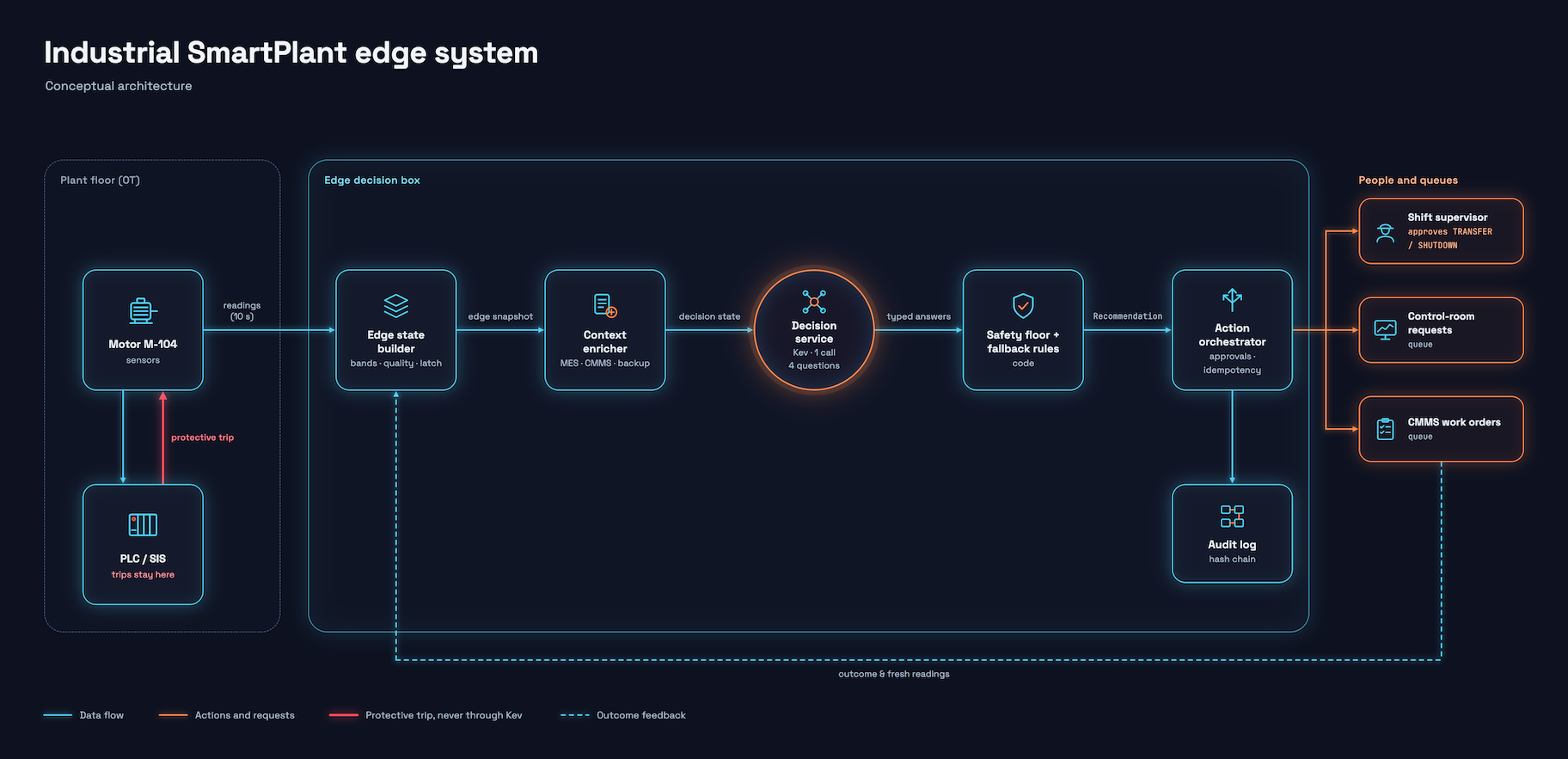The width and height of the screenshot is (1568, 759).
Task: Select the shield checkmark icon of Safety floor
Action: point(1023,305)
